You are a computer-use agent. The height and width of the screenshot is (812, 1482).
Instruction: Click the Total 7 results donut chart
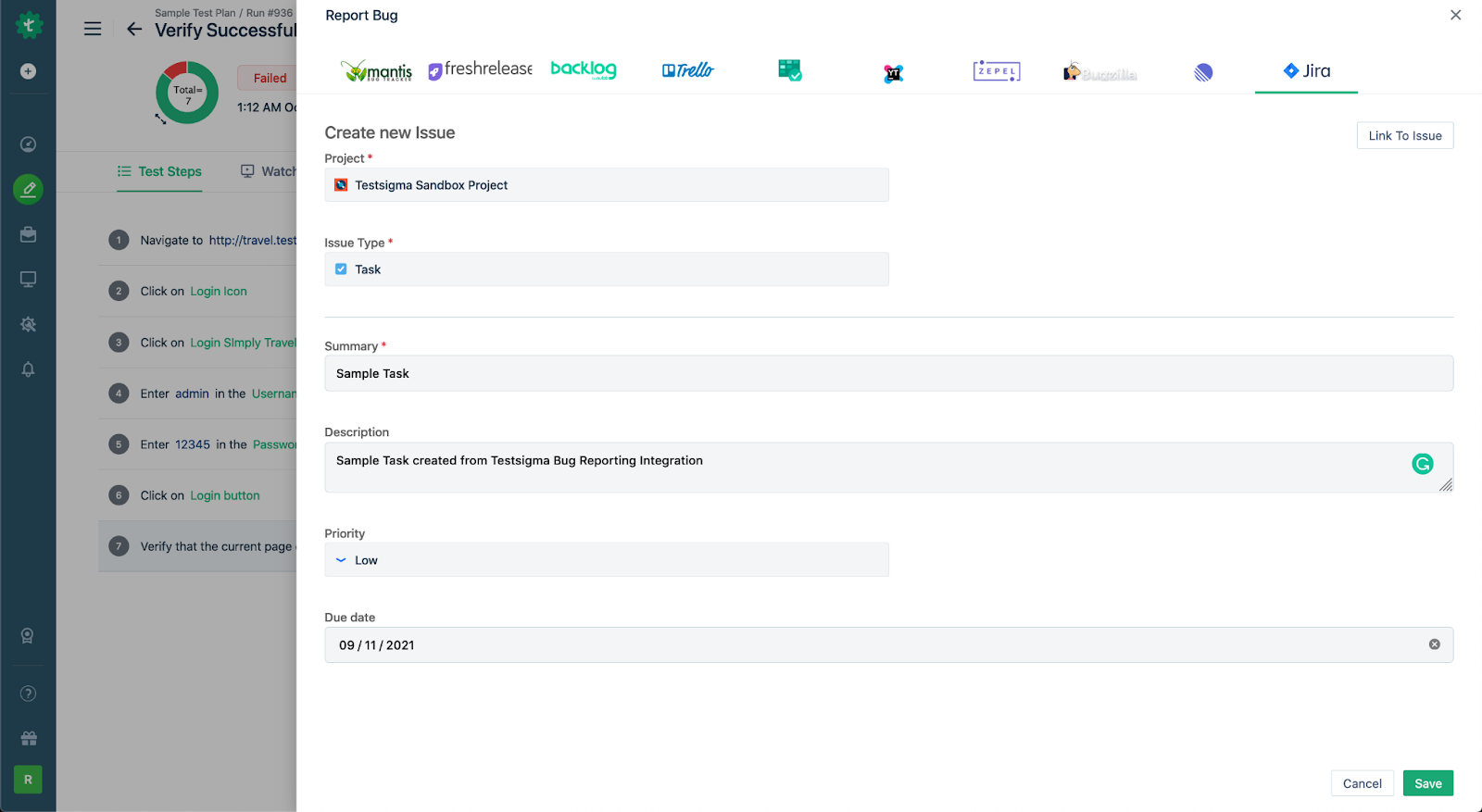pyautogui.click(x=187, y=93)
